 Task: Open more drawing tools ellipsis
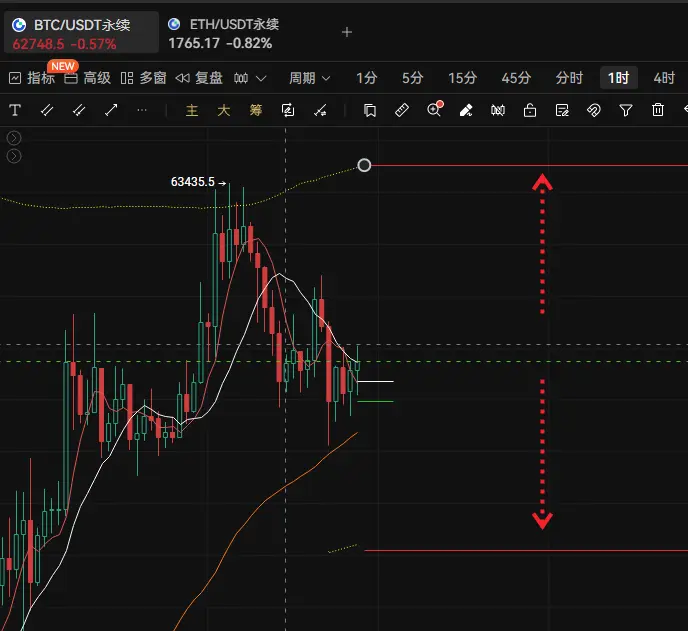pos(142,110)
